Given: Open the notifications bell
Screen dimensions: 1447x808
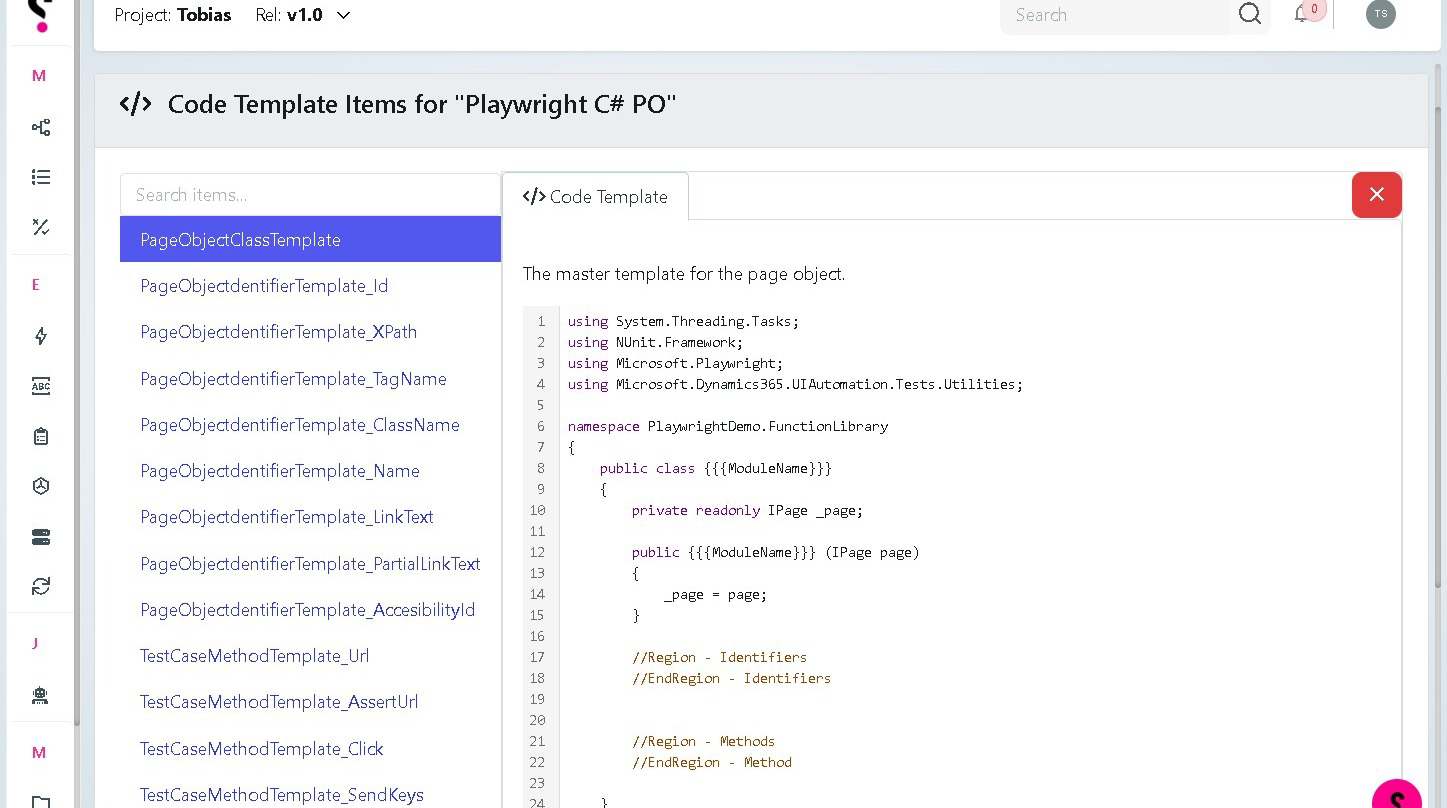Looking at the screenshot, I should point(1302,14).
